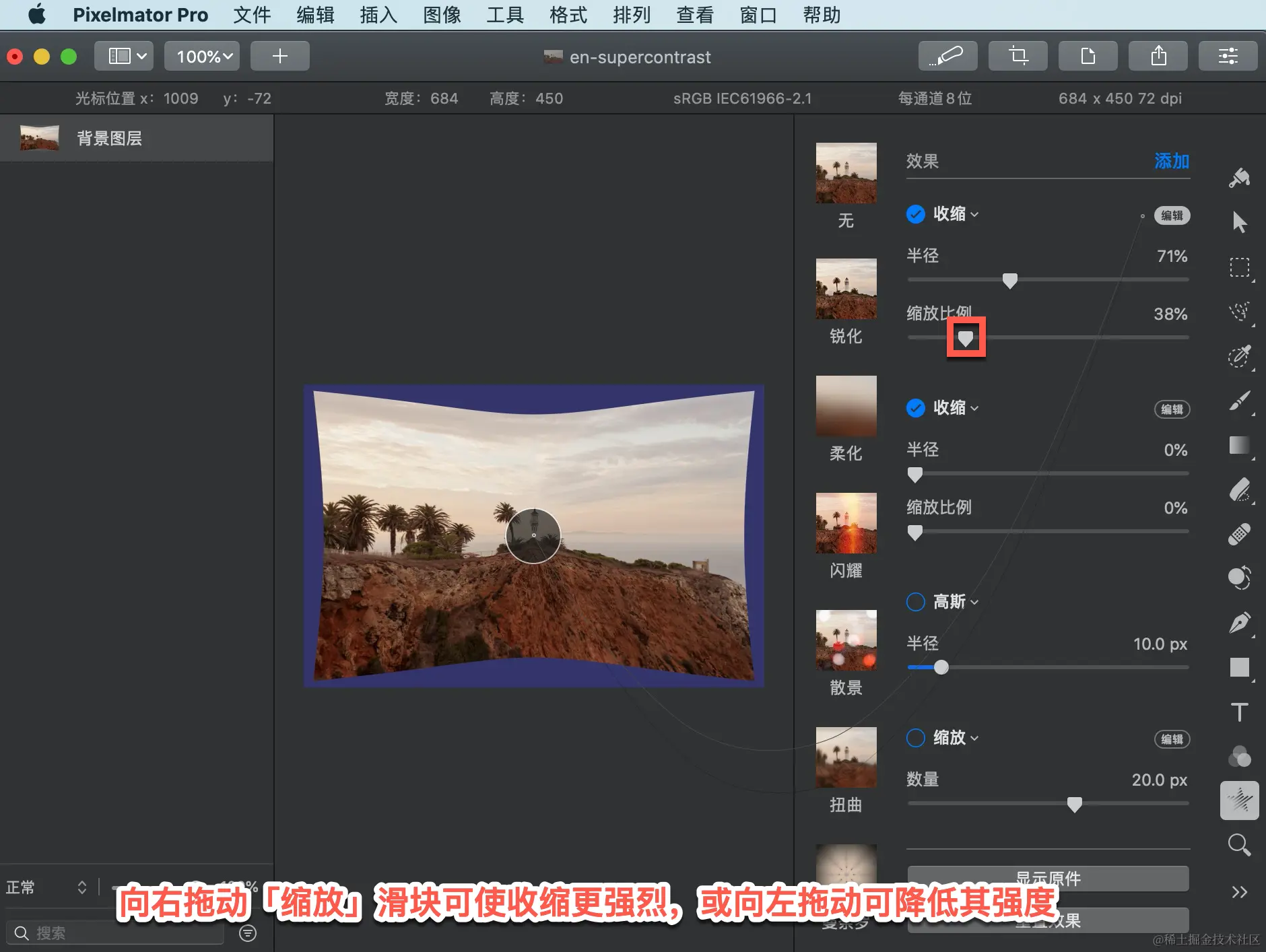
Task: Open the 正常 blend mode dropdown
Action: (x=46, y=887)
